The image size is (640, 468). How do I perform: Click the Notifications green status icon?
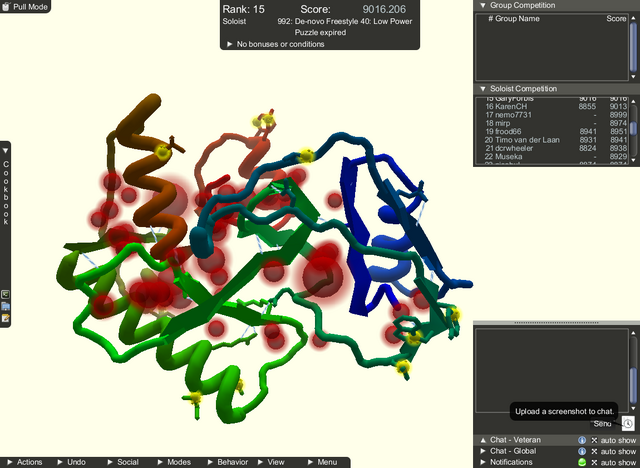[582, 462]
